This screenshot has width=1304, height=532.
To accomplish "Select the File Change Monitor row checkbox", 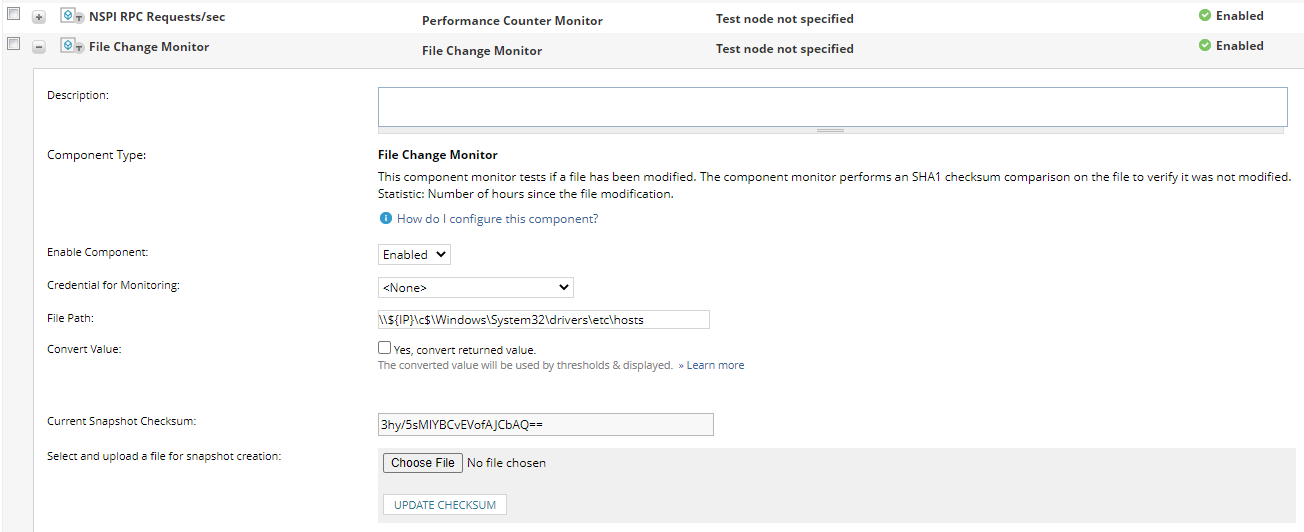I will 13,44.
